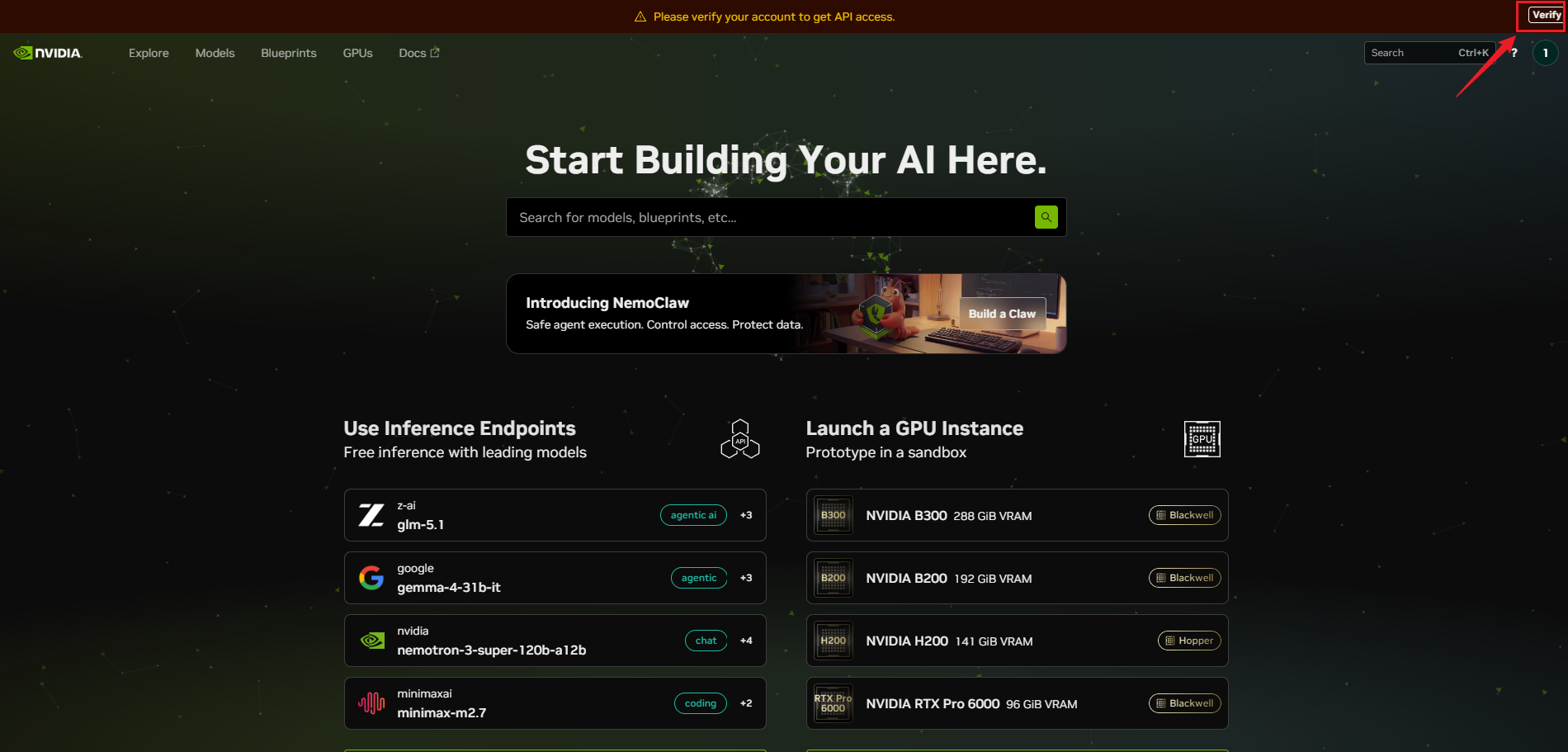
Task: Click the NVIDIA logo in header
Action: pyautogui.click(x=48, y=53)
